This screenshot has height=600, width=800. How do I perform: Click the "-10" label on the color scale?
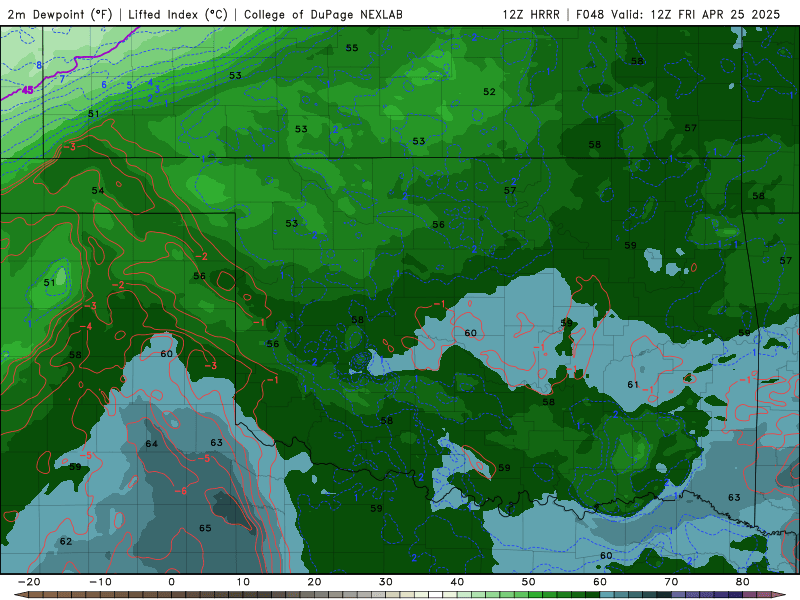tap(100, 582)
